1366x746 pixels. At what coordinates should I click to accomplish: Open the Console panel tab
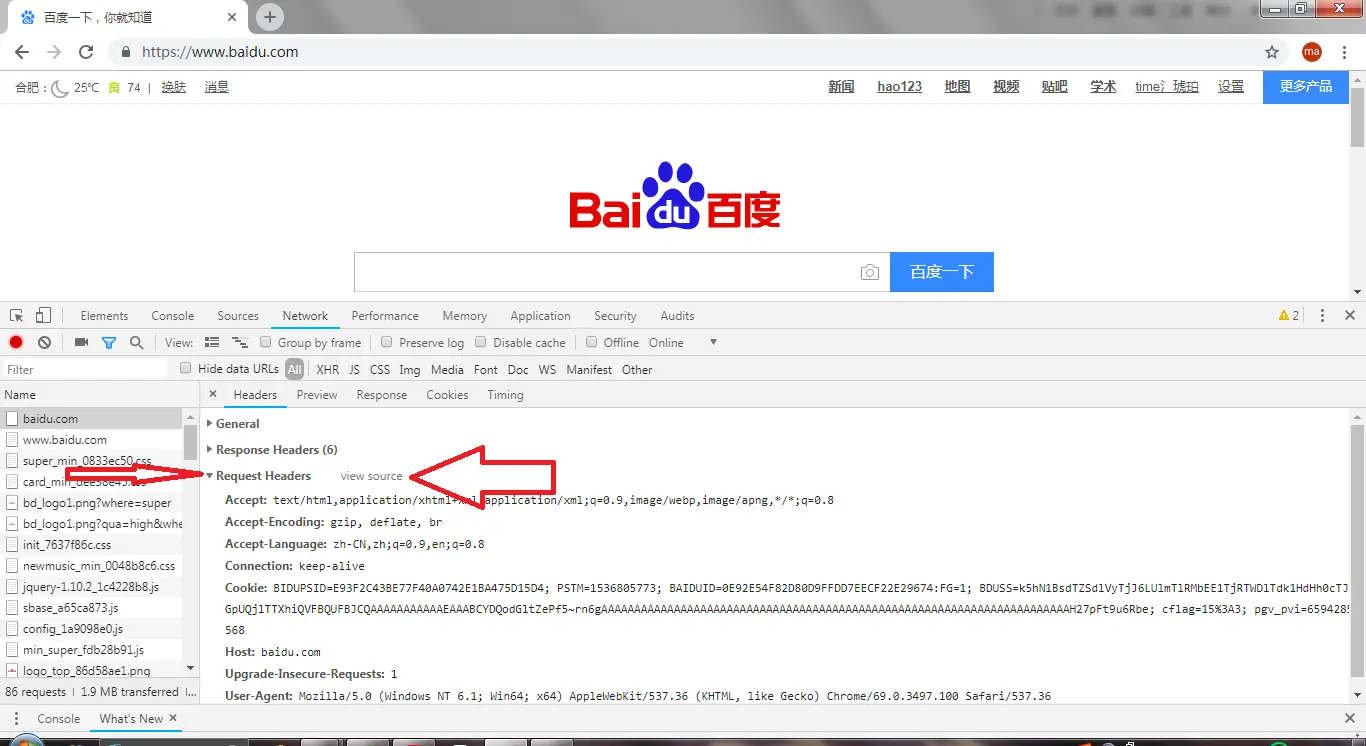173,316
